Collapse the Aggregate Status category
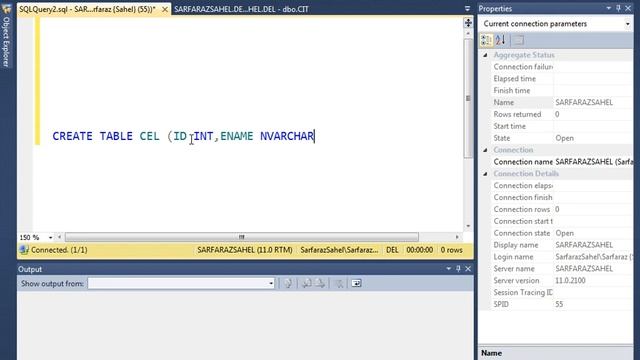Viewport: 640px width, 360px height. tap(485, 55)
